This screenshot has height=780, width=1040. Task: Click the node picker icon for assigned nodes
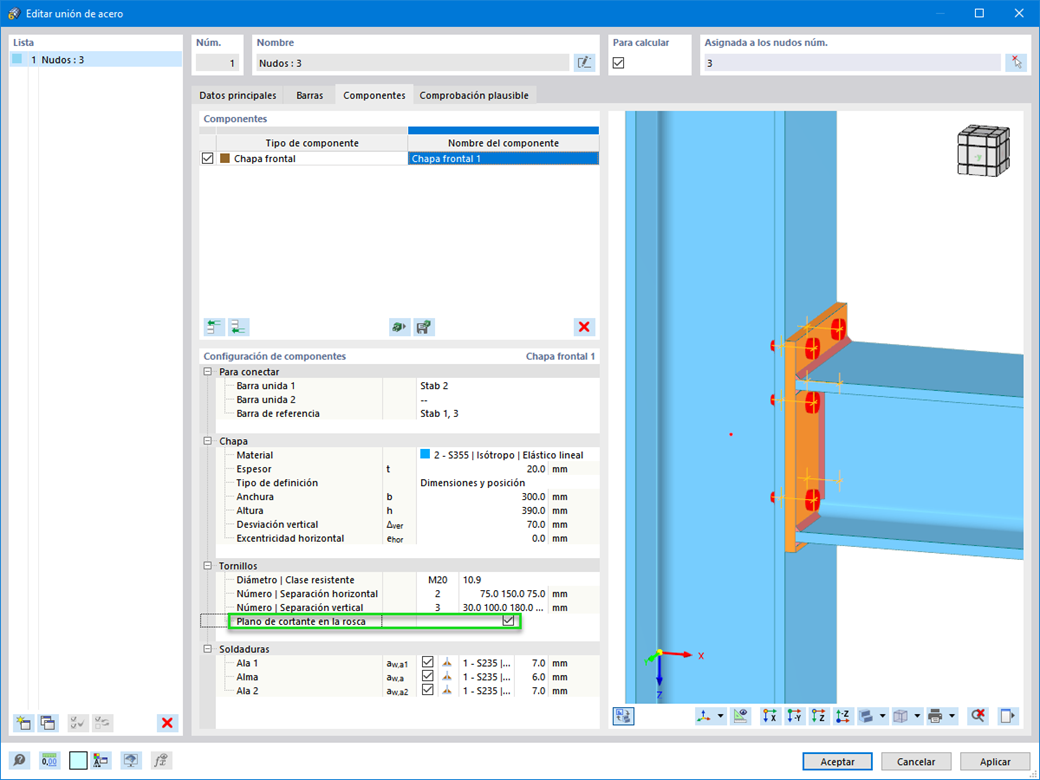(x=1016, y=63)
